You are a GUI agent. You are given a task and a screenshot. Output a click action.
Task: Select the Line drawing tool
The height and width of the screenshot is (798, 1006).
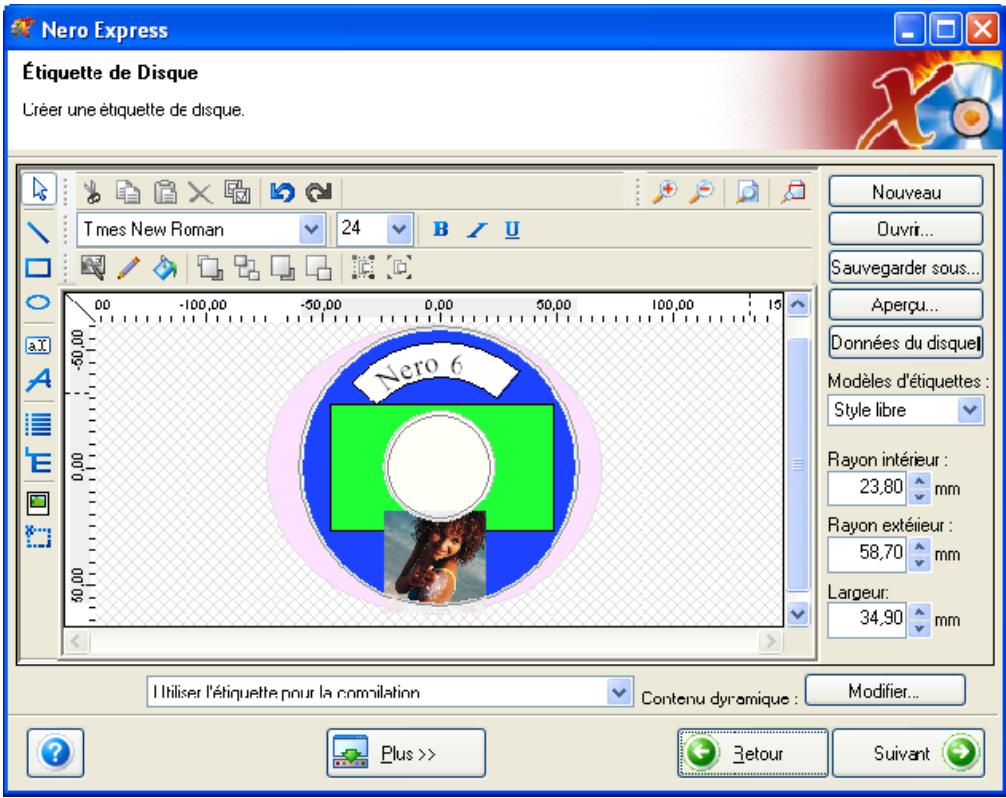[38, 232]
